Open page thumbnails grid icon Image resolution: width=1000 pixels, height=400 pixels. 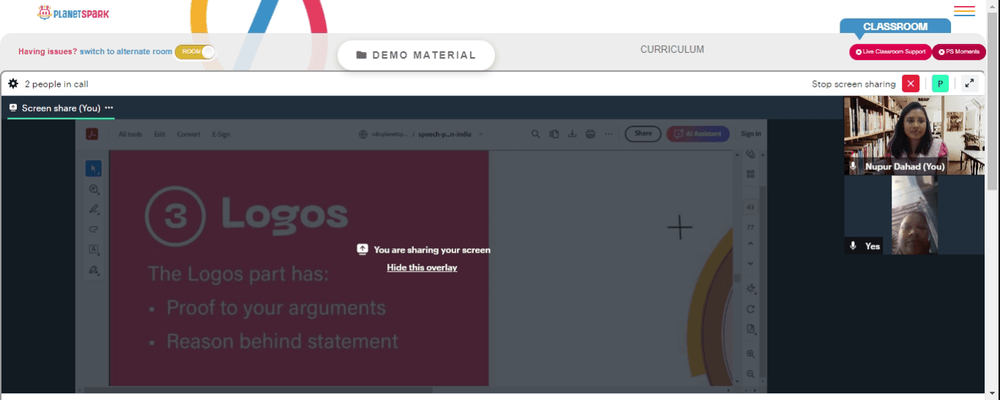[x=750, y=174]
